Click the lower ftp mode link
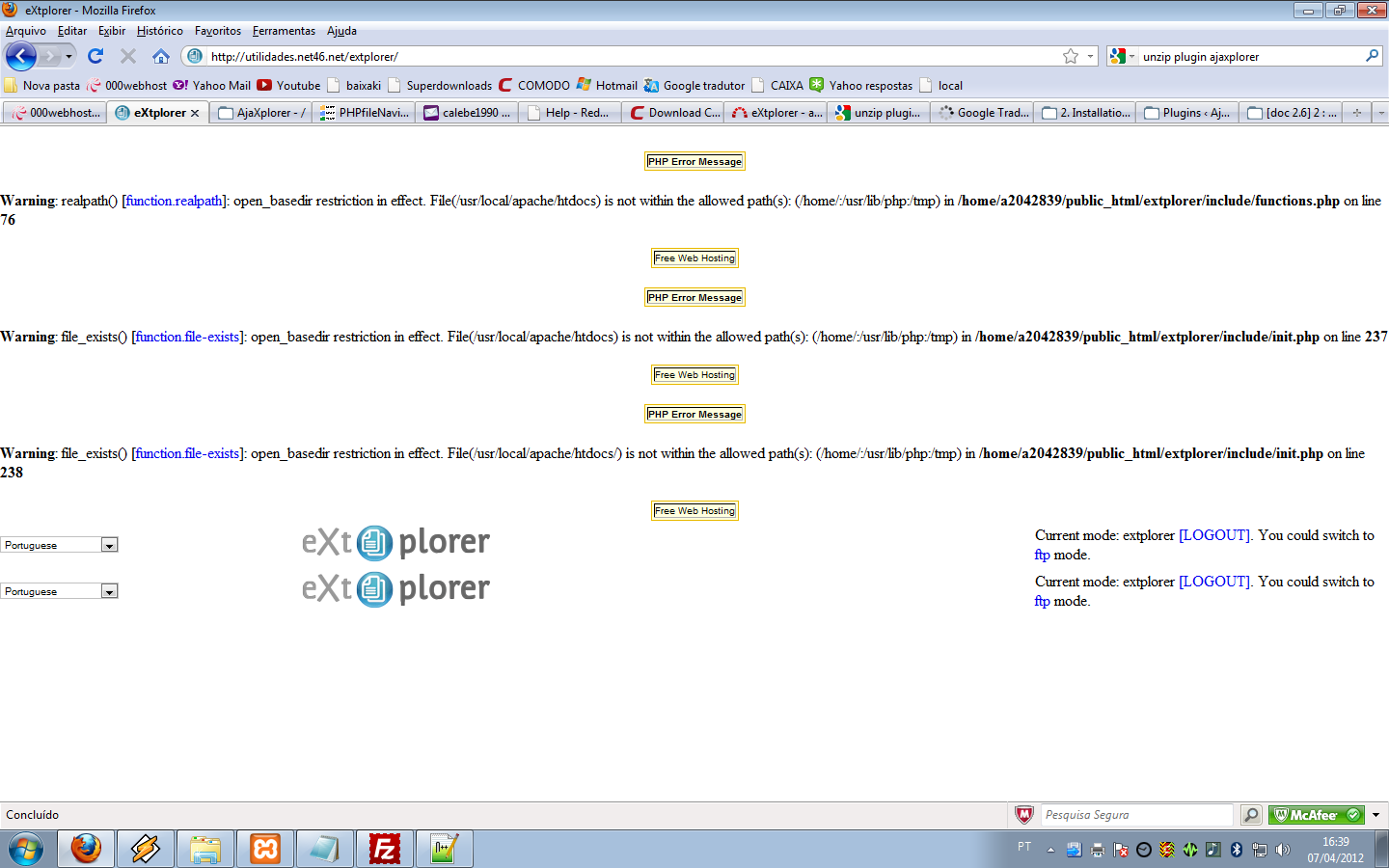 point(1042,601)
